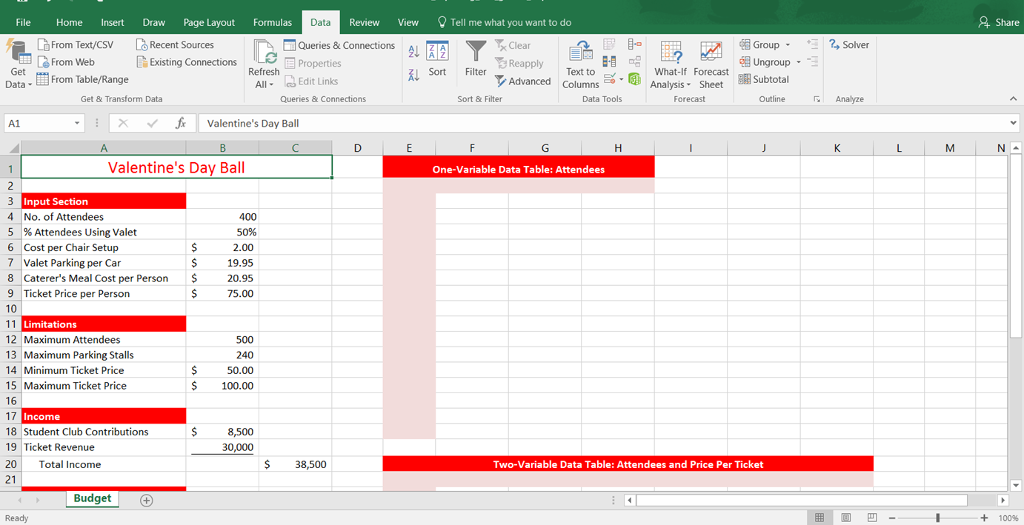1024x525 pixels.
Task: Switch to Page Layout view in status bar
Action: tap(846, 517)
